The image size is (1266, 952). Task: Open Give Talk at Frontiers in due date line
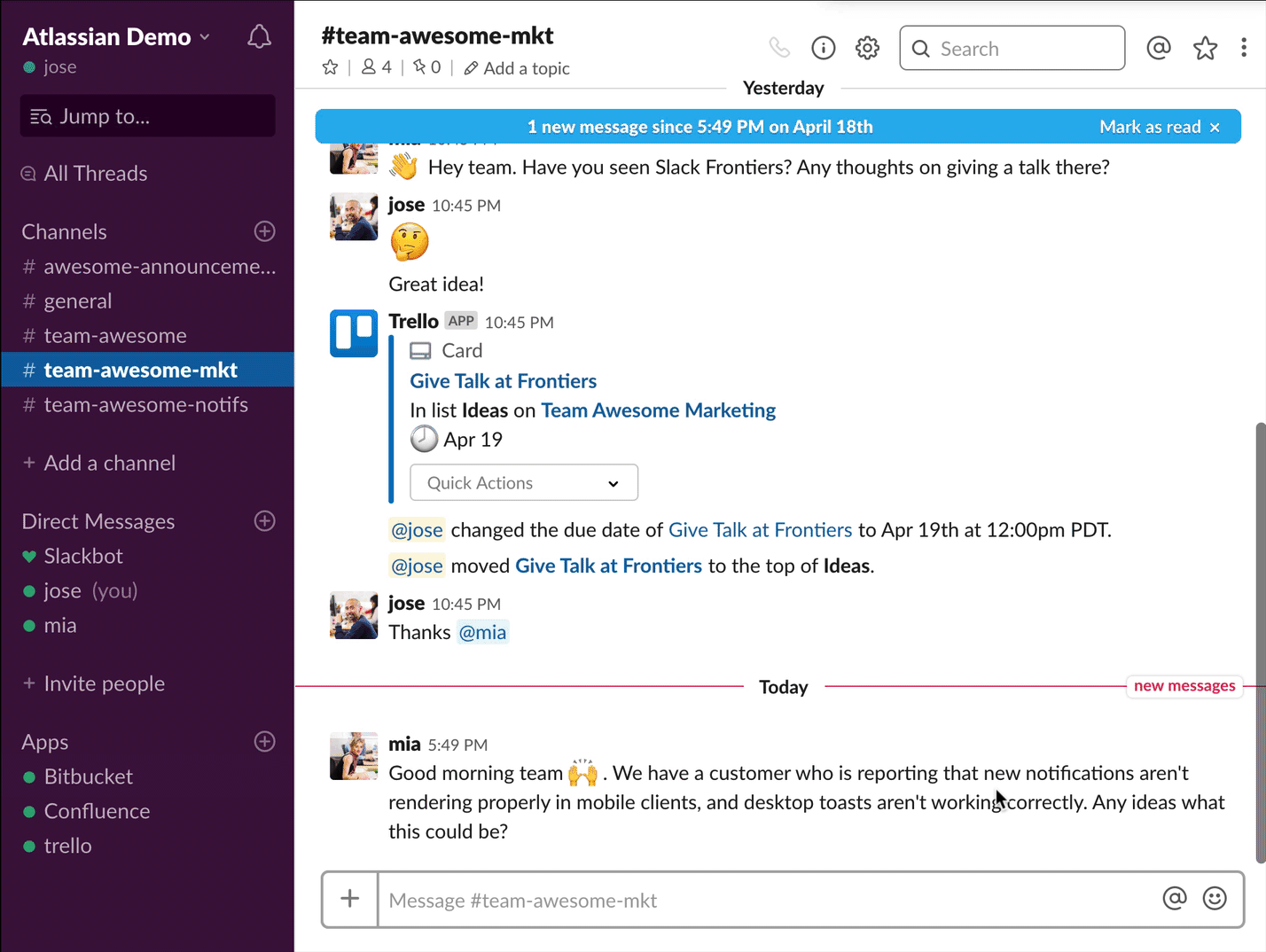click(760, 530)
